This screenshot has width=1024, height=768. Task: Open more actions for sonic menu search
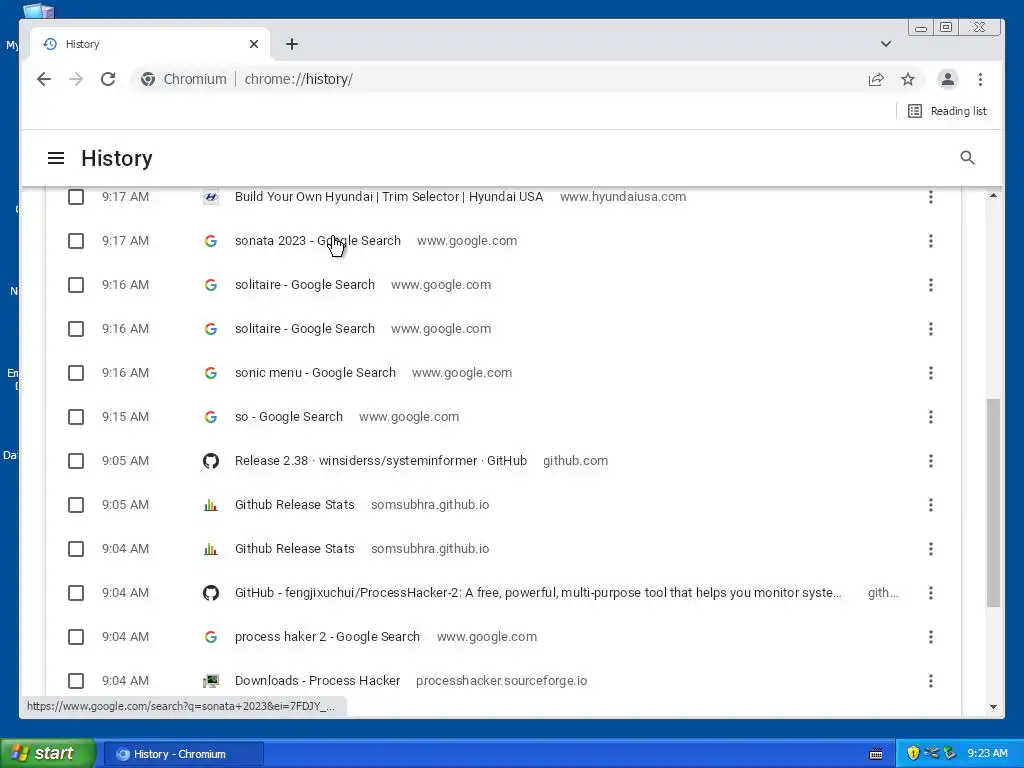pyautogui.click(x=931, y=373)
